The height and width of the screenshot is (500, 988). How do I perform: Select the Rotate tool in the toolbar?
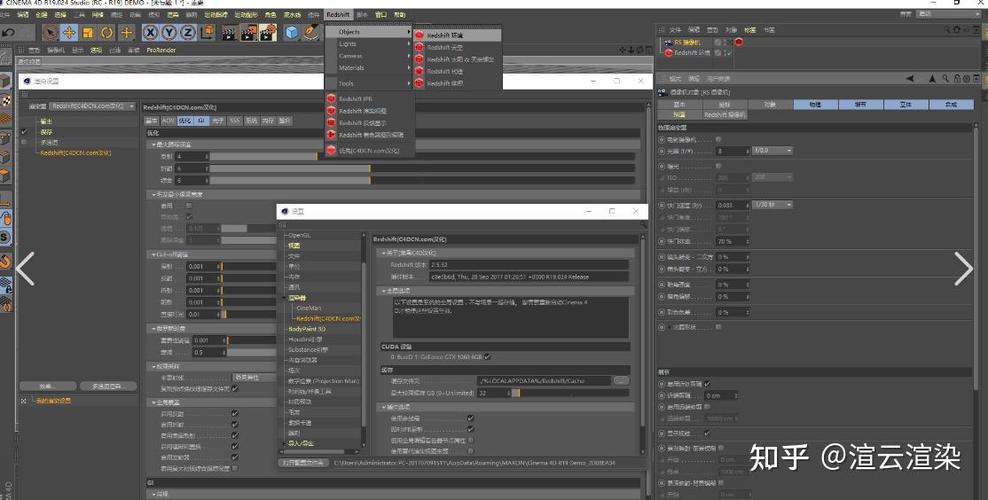click(x=107, y=33)
